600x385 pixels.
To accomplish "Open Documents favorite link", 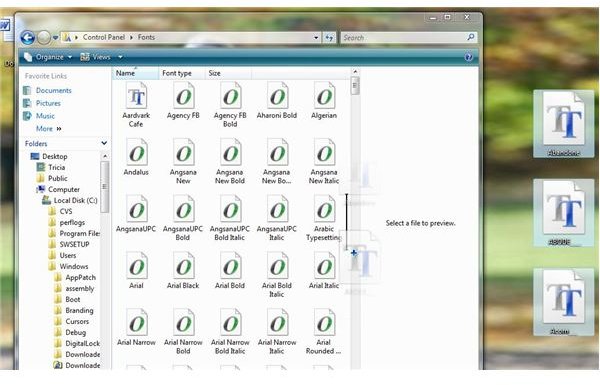I will 47,91.
